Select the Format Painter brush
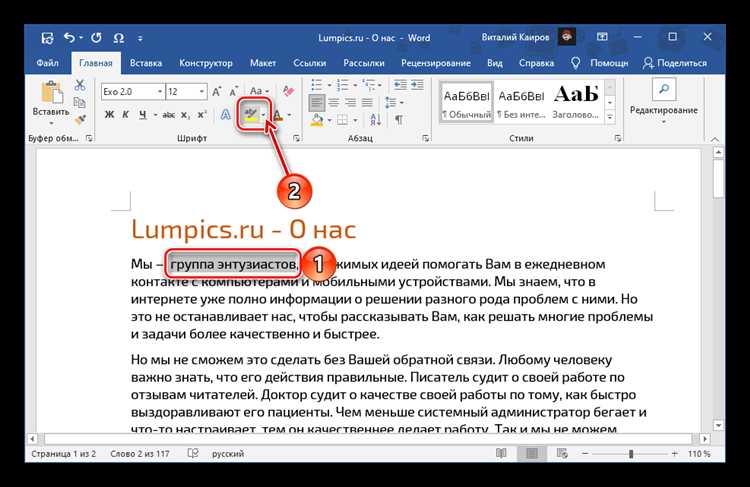Image resolution: width=750 pixels, height=487 pixels. pos(80,119)
